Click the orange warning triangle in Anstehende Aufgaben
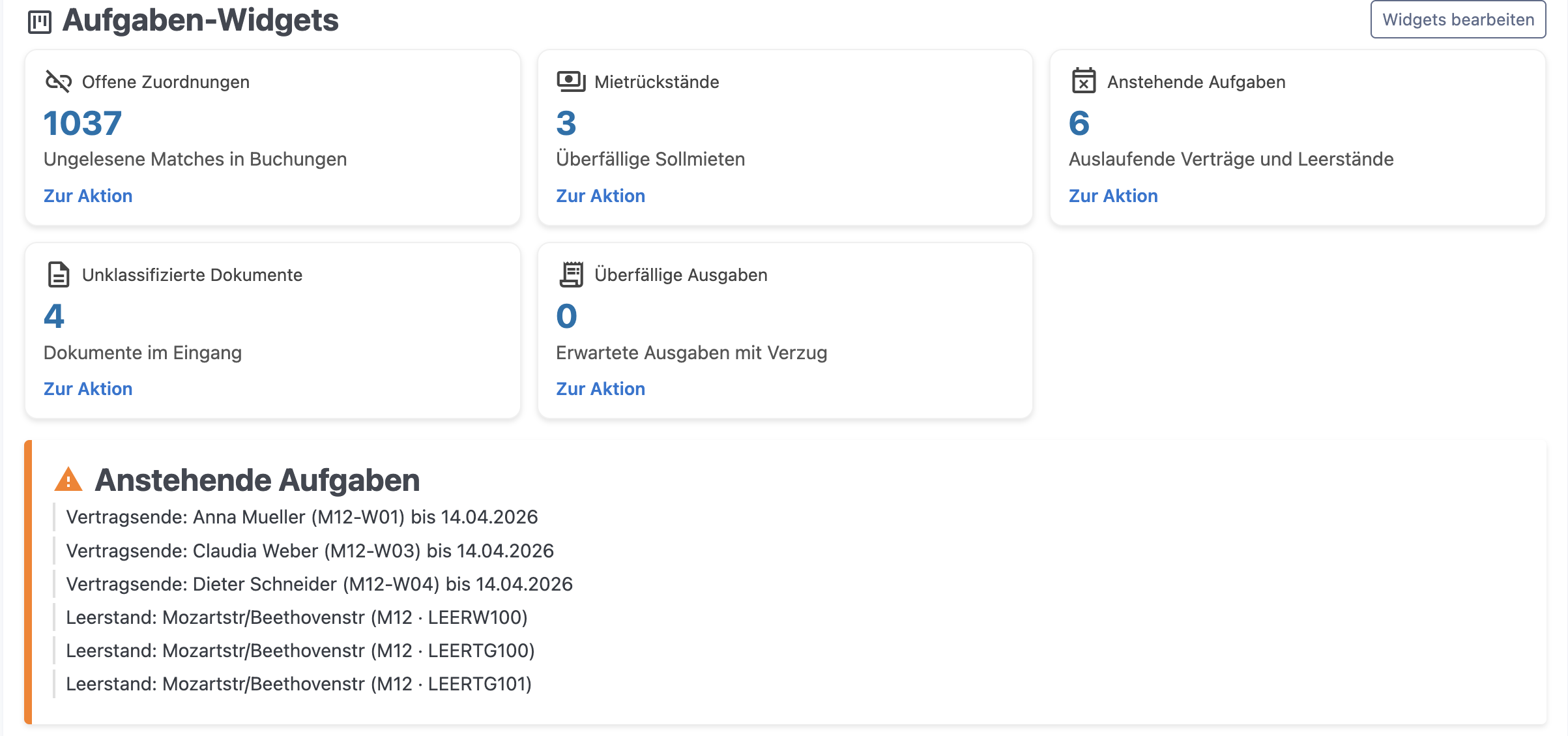The image size is (1568, 736). click(69, 480)
